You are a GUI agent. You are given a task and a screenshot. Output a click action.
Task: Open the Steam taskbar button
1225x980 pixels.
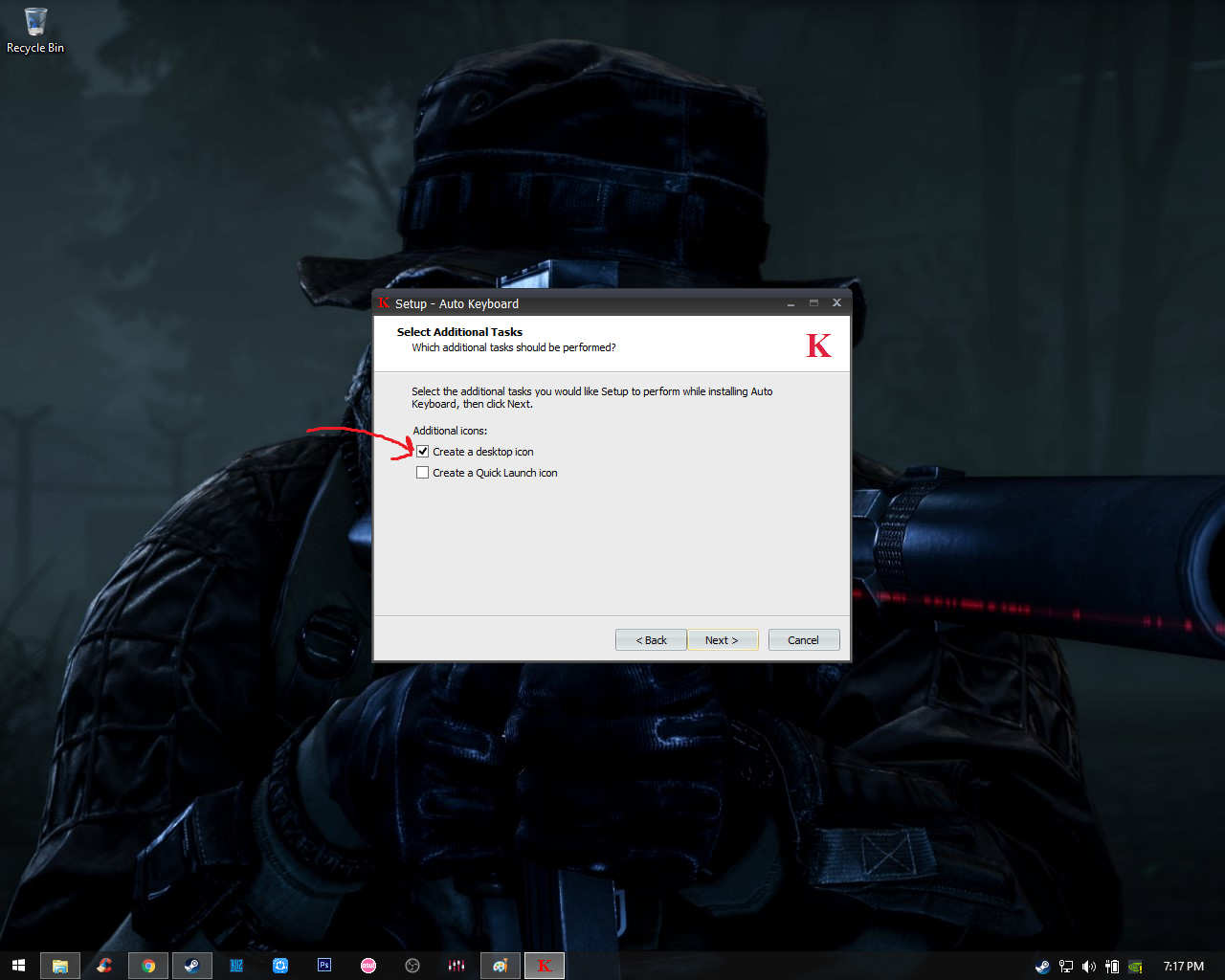[191, 966]
